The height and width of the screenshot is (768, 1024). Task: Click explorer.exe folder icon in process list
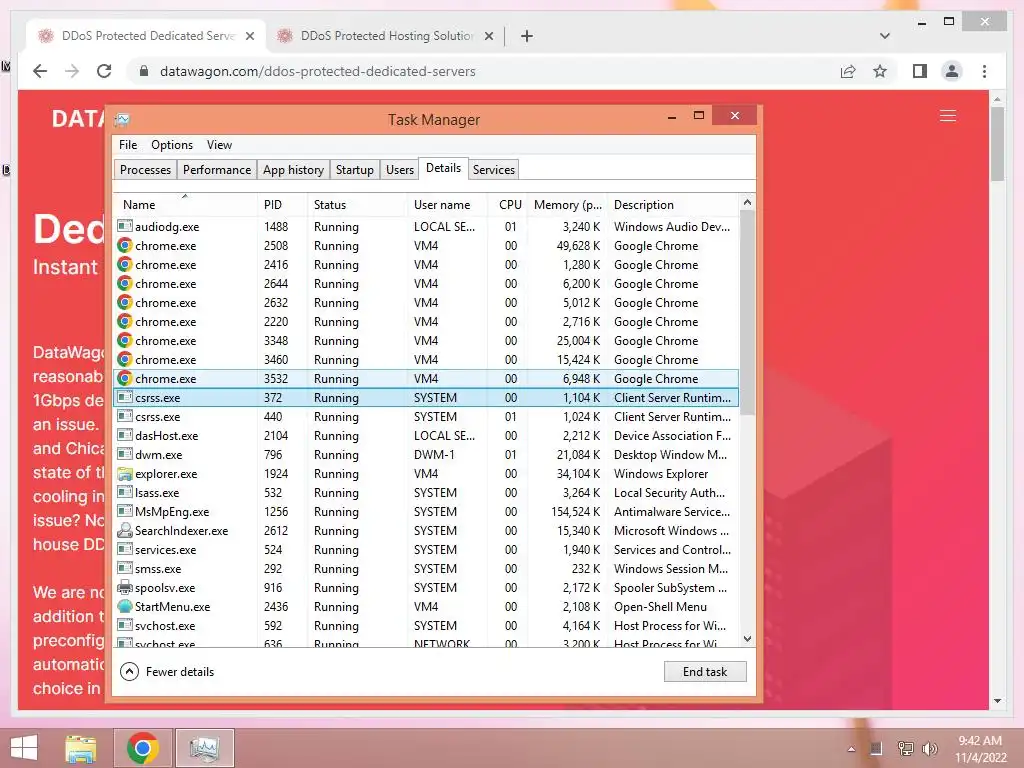pos(125,473)
